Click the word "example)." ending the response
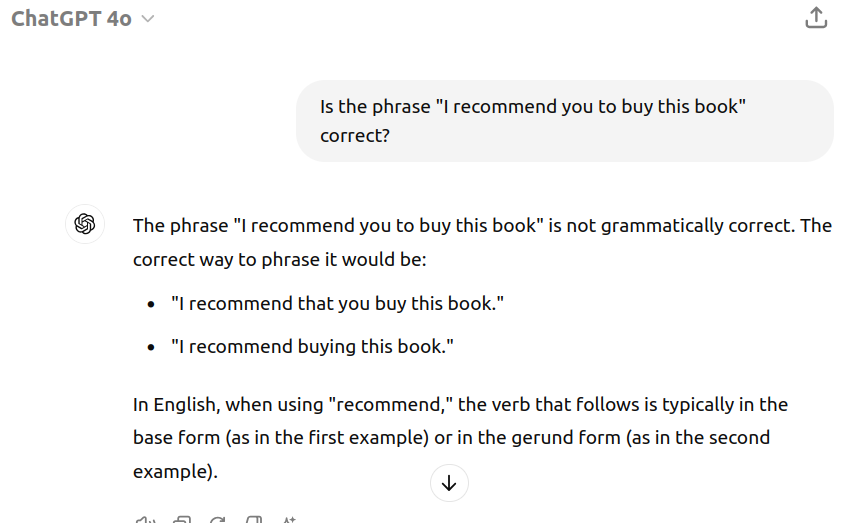 pos(175,471)
